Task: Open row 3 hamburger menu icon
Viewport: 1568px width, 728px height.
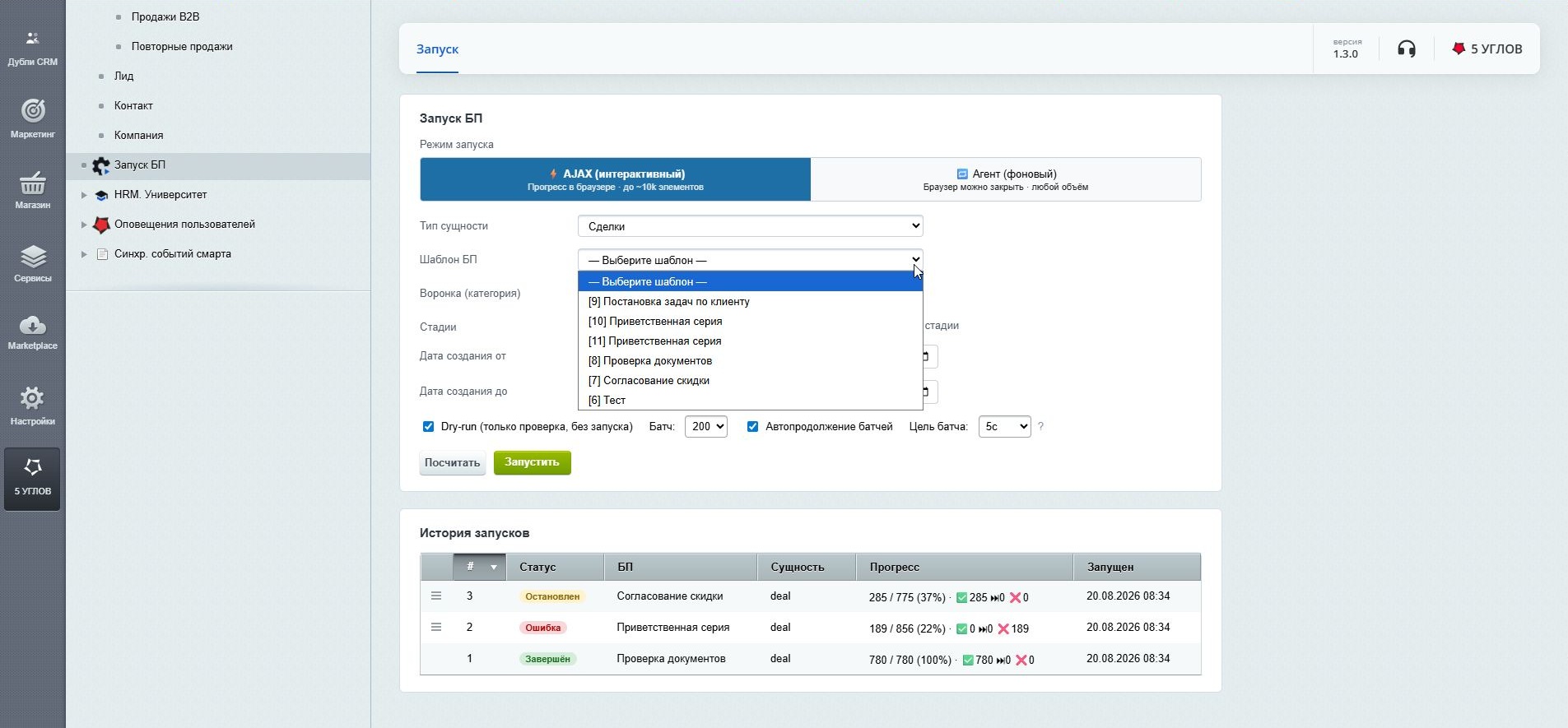Action: pos(436,596)
